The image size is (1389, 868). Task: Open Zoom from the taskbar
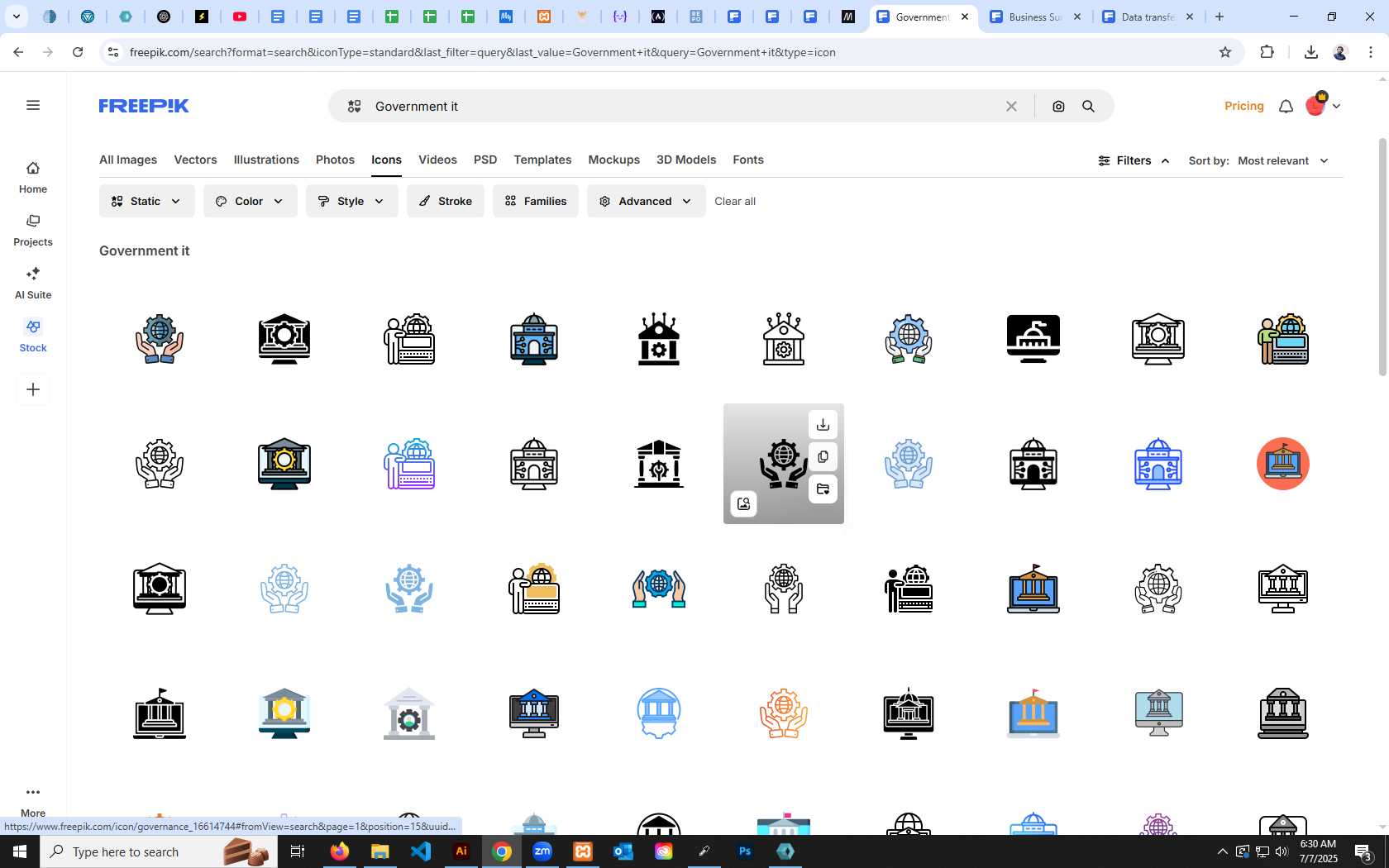click(542, 851)
